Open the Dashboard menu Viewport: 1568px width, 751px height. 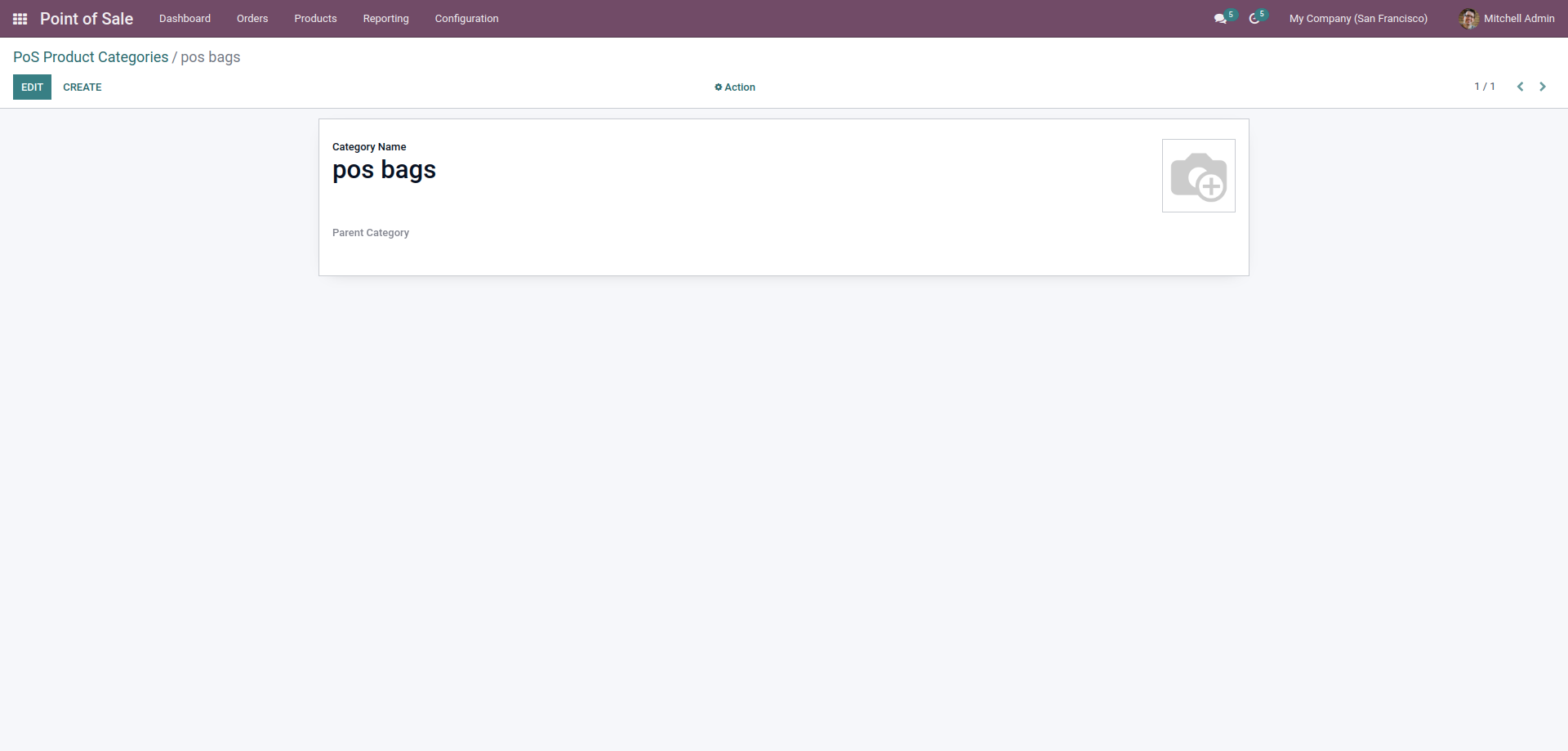pyautogui.click(x=185, y=19)
